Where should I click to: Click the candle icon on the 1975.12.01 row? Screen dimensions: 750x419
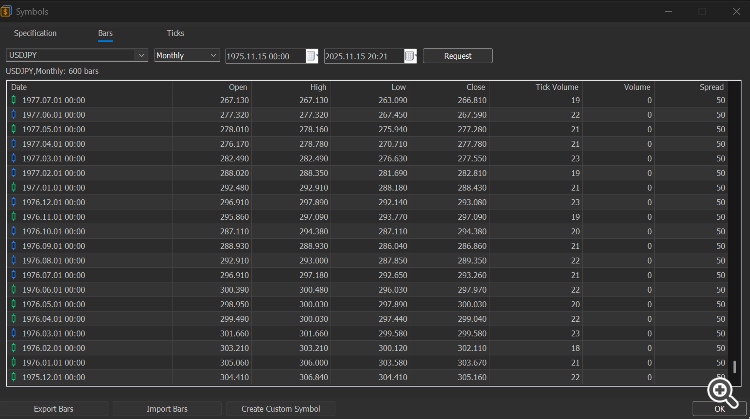(13, 378)
